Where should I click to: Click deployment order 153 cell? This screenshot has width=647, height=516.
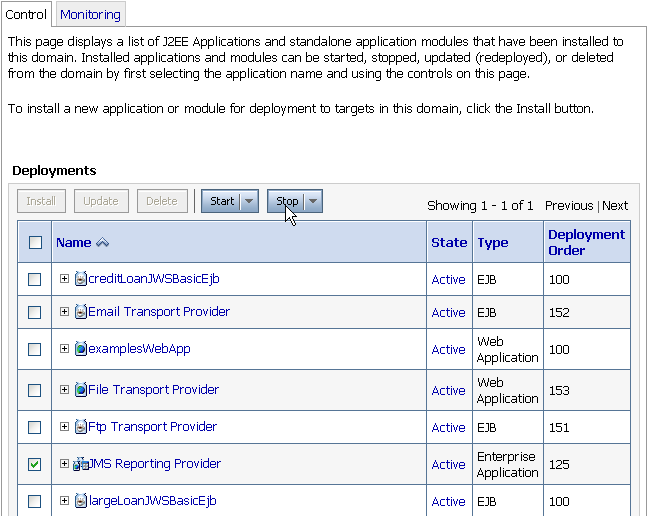point(587,390)
